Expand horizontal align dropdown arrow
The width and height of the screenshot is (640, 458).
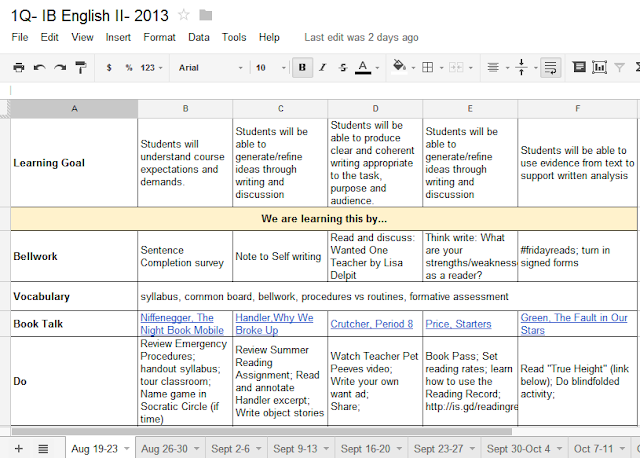[507, 68]
